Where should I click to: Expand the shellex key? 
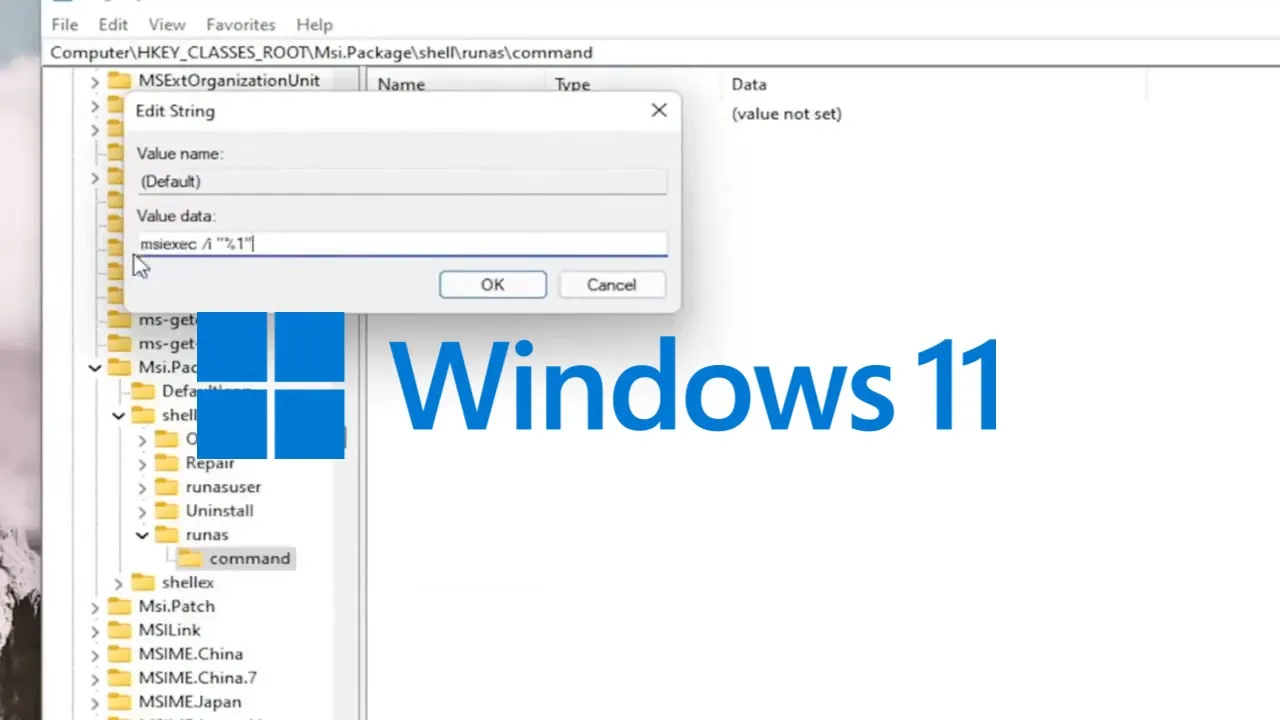pos(118,582)
